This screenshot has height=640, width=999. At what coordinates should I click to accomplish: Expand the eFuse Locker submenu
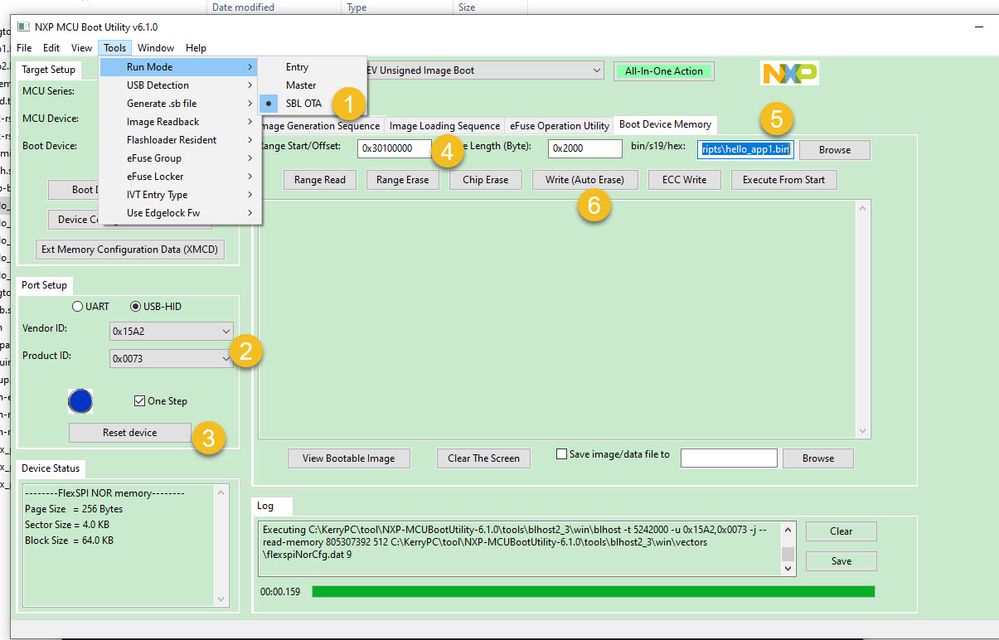pos(180,176)
